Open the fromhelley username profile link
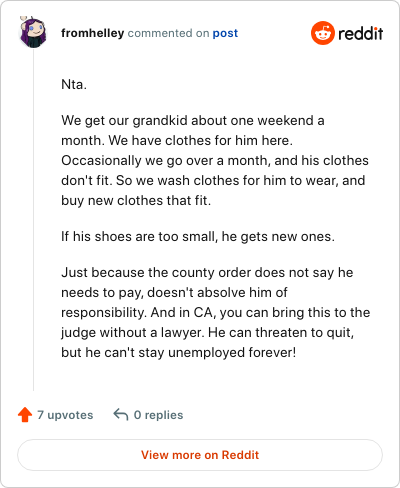400x488 pixels. pos(93,33)
